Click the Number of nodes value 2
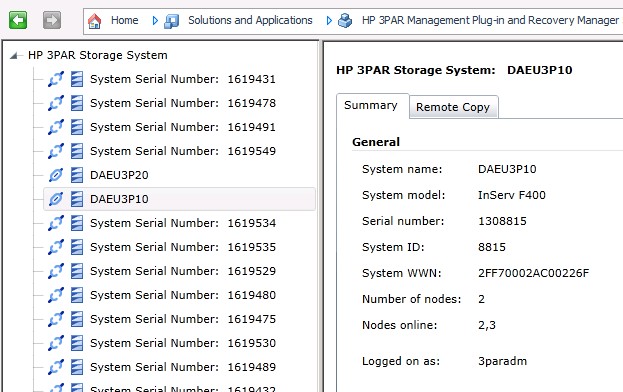The image size is (623, 392). tap(482, 299)
